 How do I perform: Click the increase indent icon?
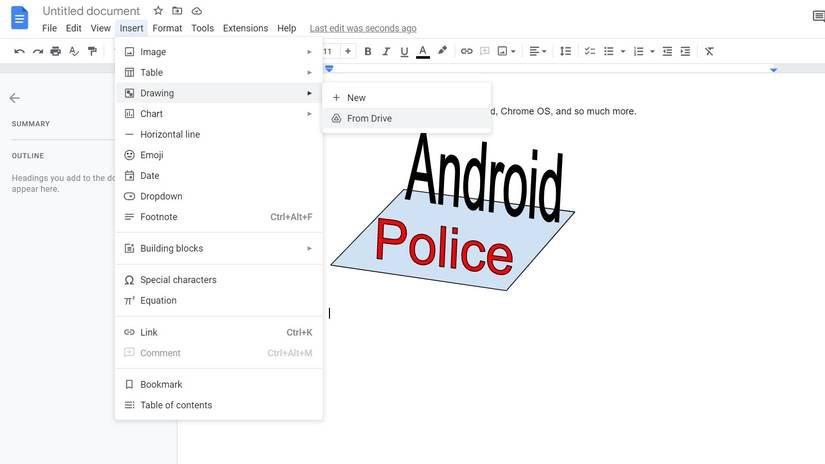685,51
